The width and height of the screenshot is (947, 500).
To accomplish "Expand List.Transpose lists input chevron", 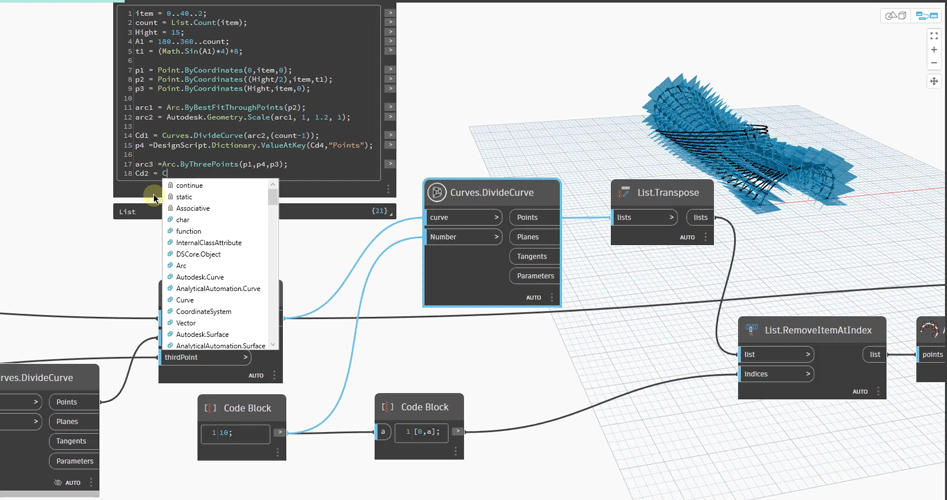I will point(672,217).
